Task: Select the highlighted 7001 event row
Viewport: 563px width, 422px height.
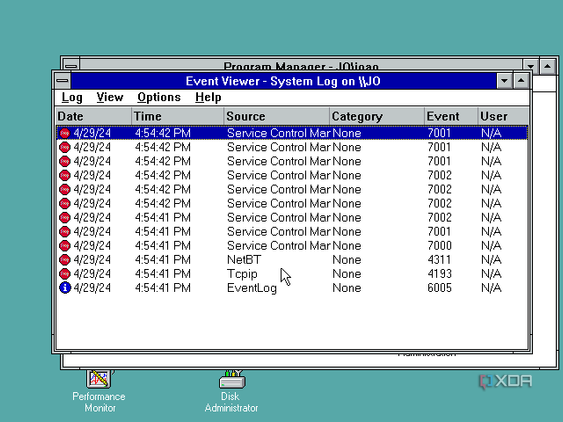Action: click(x=292, y=133)
